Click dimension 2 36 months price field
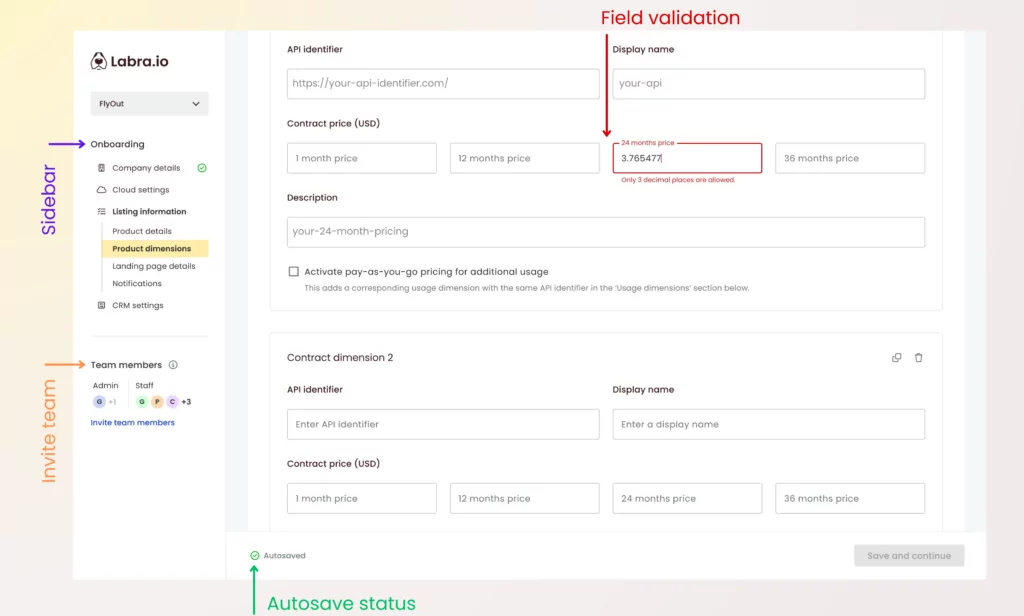 850,498
